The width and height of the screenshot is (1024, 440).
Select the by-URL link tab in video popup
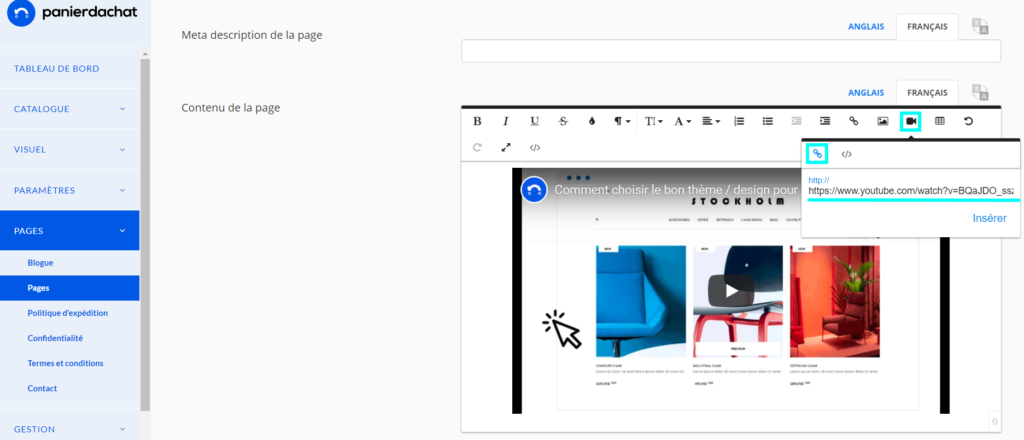pyautogui.click(x=817, y=153)
